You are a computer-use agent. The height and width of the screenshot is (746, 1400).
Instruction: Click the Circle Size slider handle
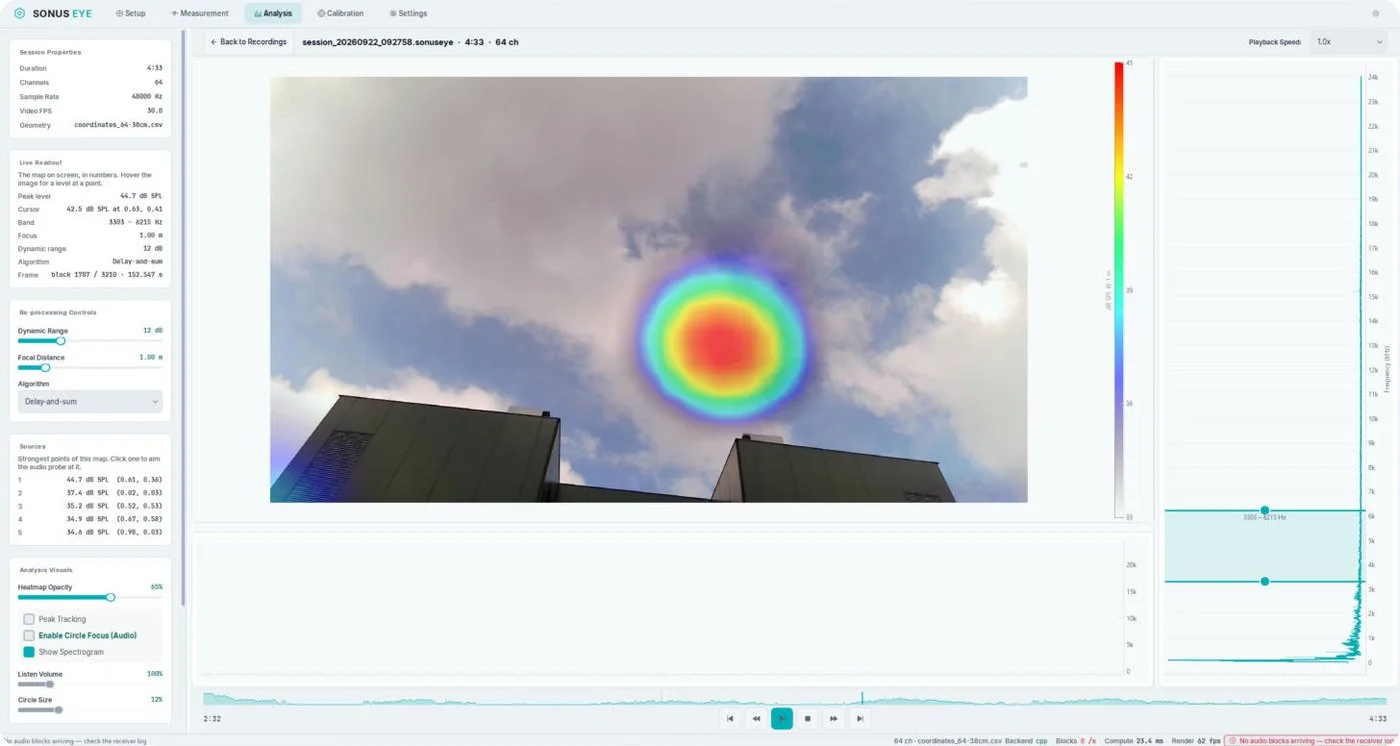click(58, 710)
